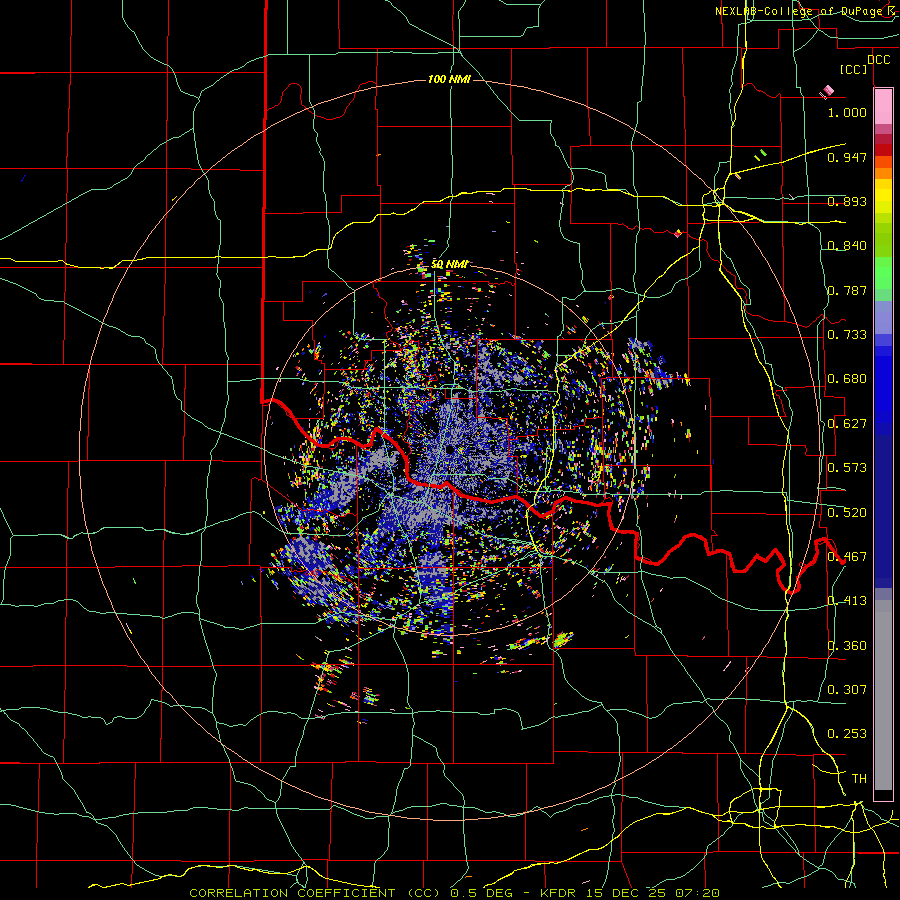This screenshot has width=900, height=900.
Task: Click the 100 NMI range ring label
Action: [449, 79]
